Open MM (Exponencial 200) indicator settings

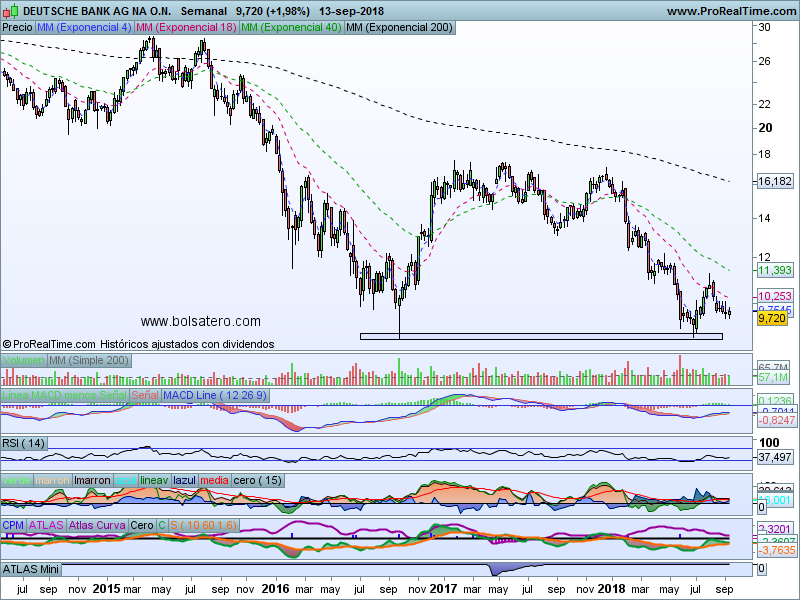397,28
